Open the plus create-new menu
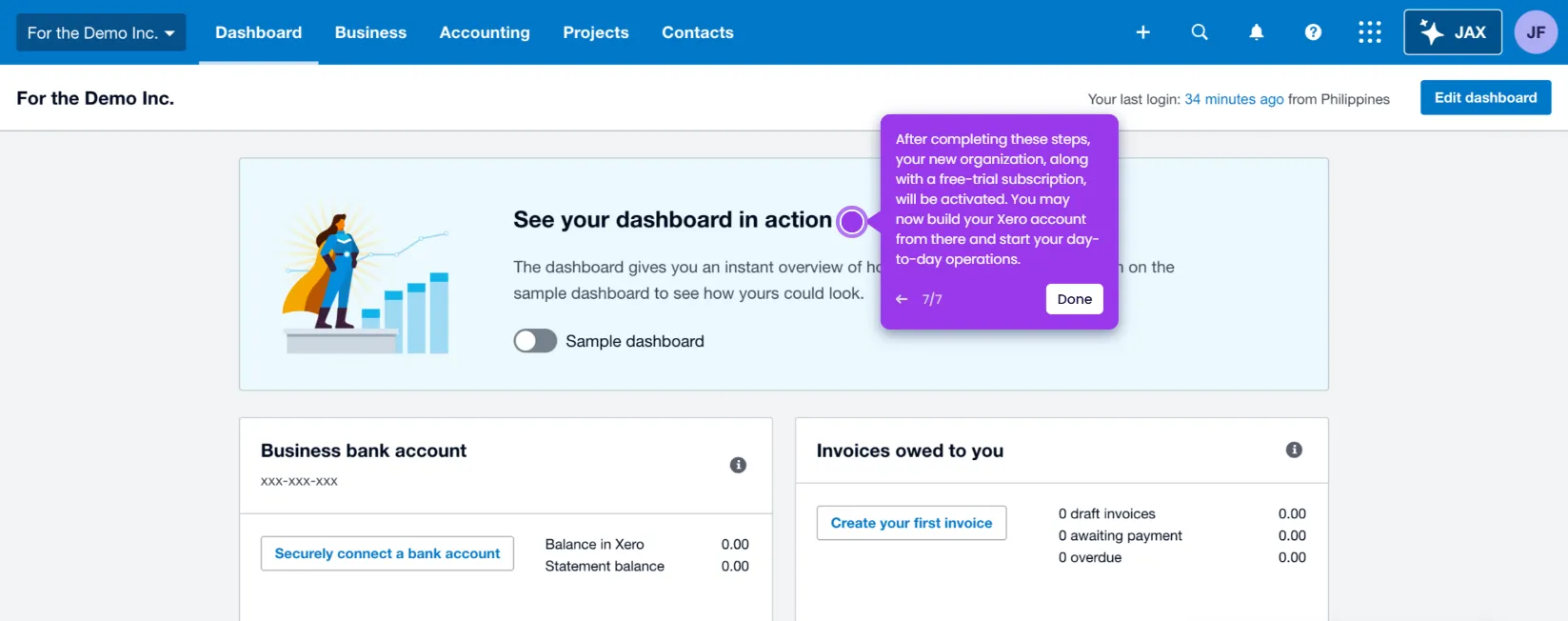This screenshot has width=1568, height=621. coord(1142,32)
